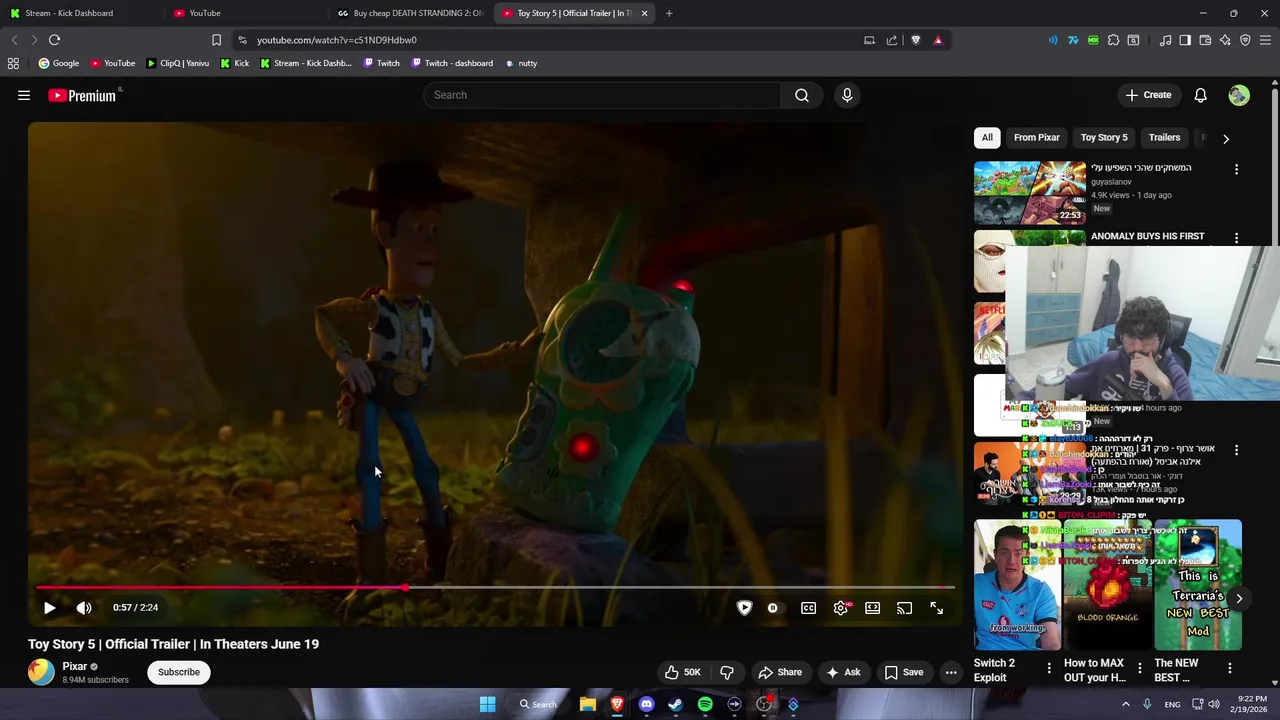The width and height of the screenshot is (1280, 720).
Task: Open the Twitch - dashboard bookmark
Action: (450, 63)
